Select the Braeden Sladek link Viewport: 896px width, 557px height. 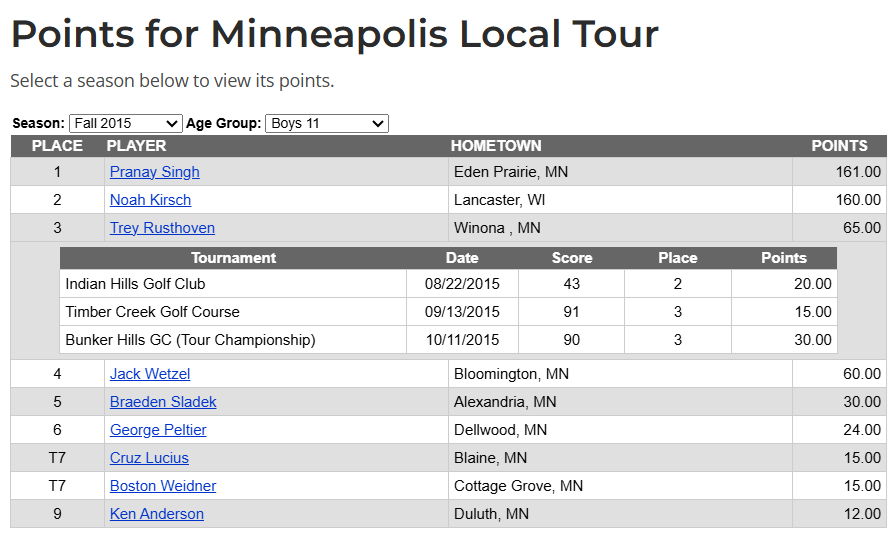click(163, 402)
